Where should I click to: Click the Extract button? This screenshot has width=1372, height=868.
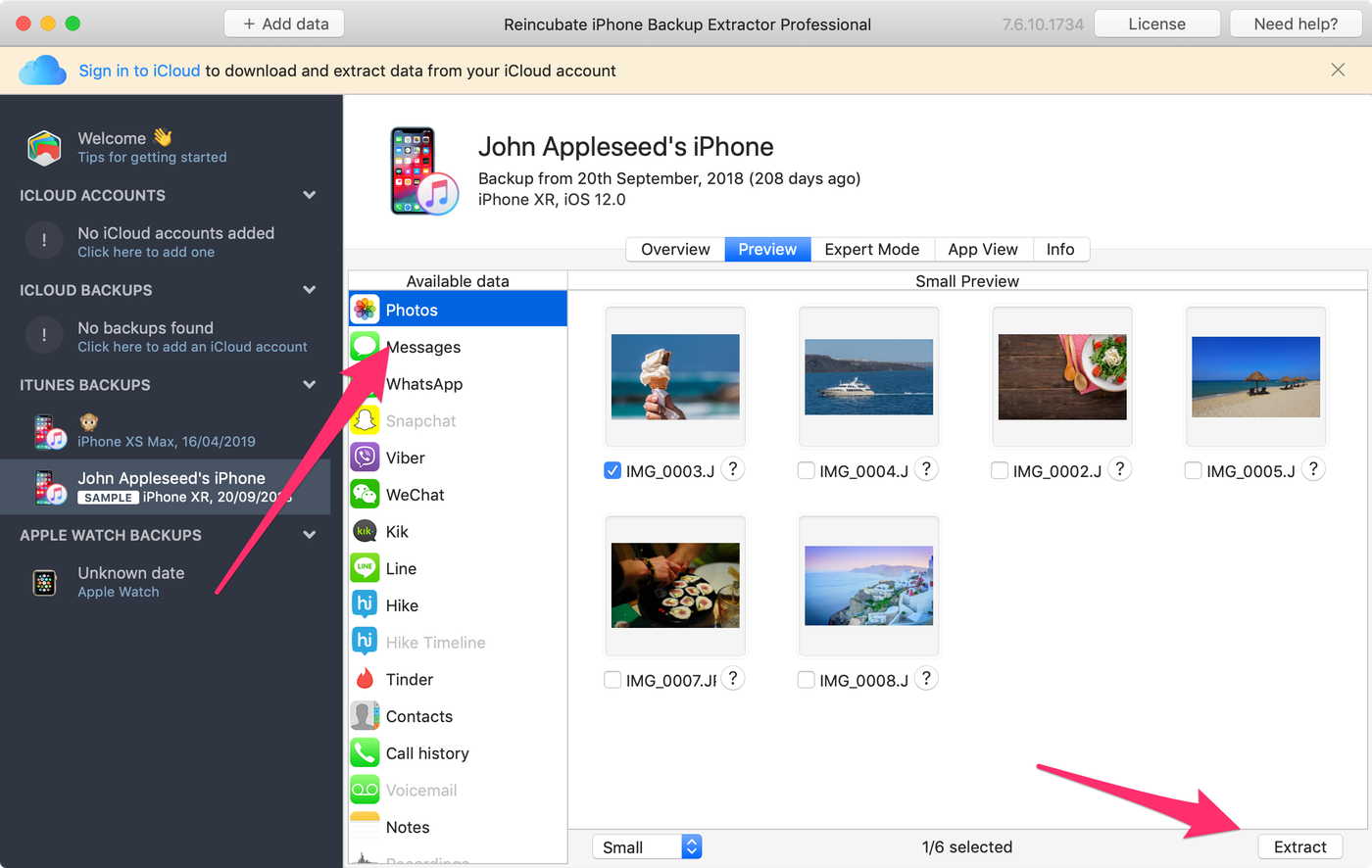(1299, 847)
